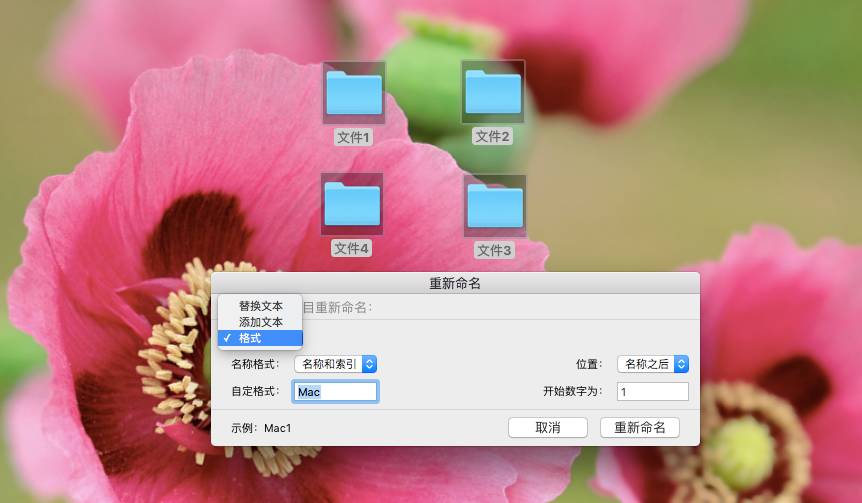Click the 文件2 folder name label
This screenshot has width=862, height=503.
(x=493, y=136)
